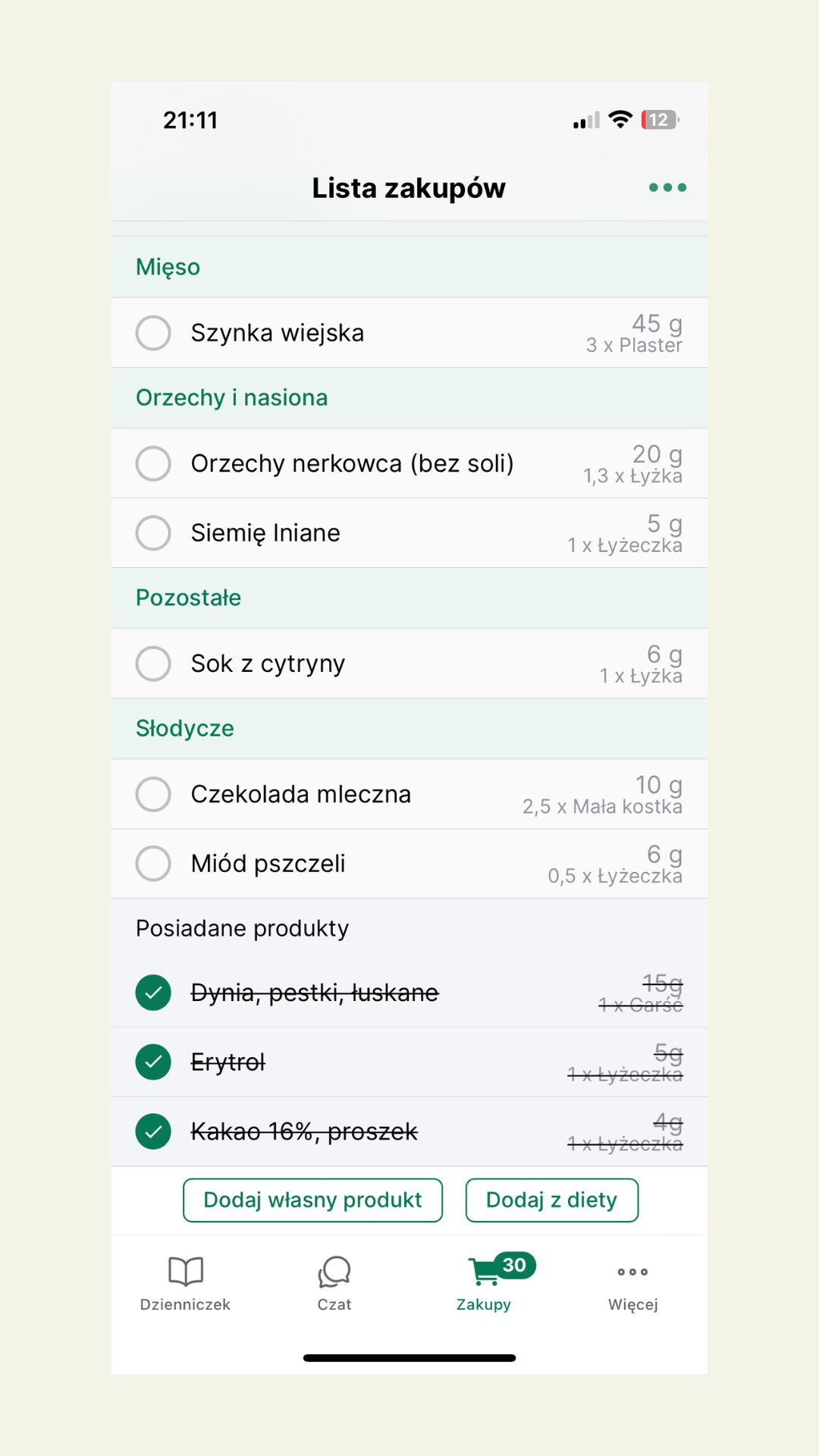This screenshot has width=819, height=1456.
Task: Check off Sok z cytryny
Action: pos(153,664)
